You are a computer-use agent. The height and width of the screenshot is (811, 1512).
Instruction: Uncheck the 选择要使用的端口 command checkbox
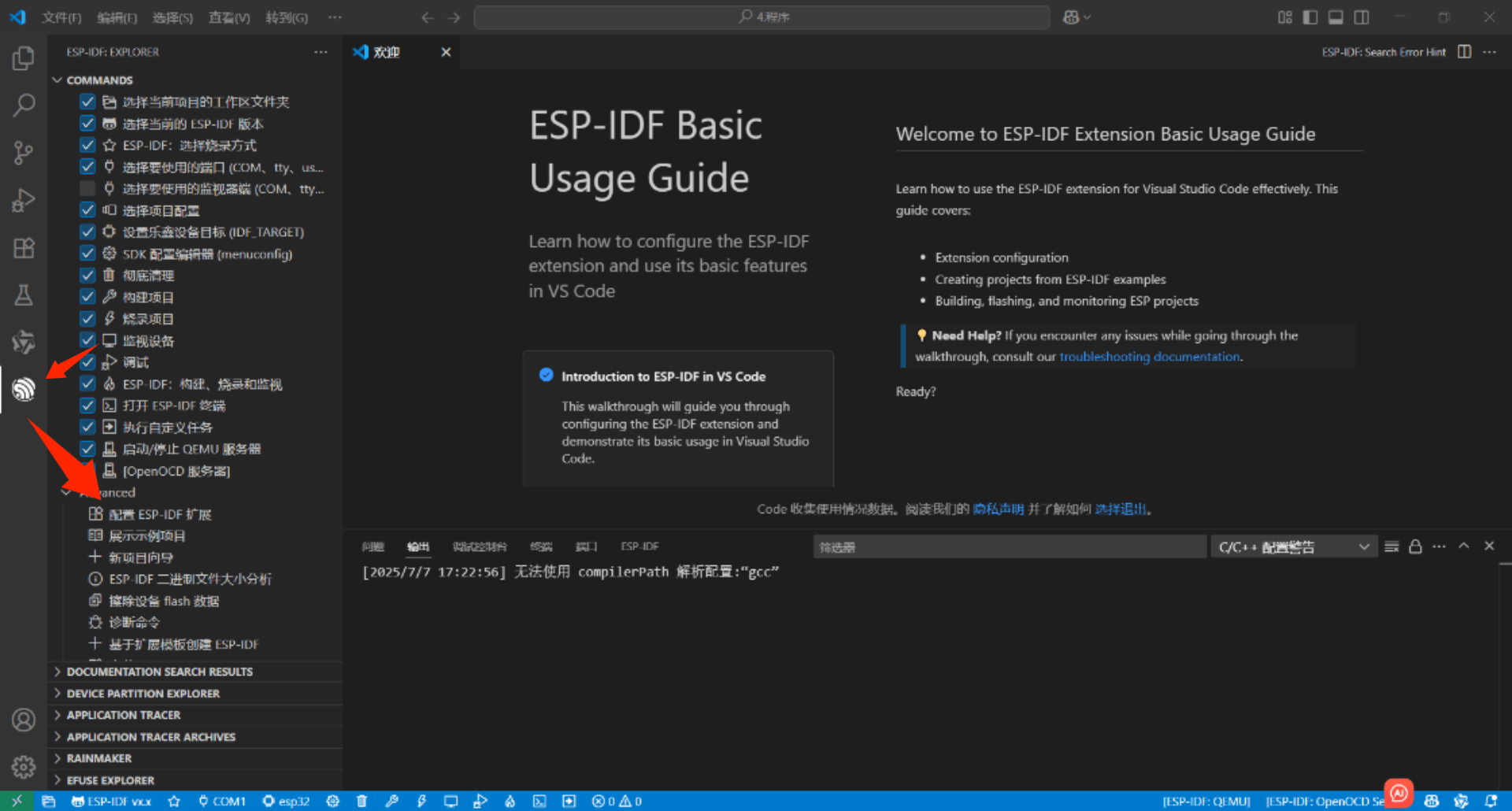click(x=87, y=166)
